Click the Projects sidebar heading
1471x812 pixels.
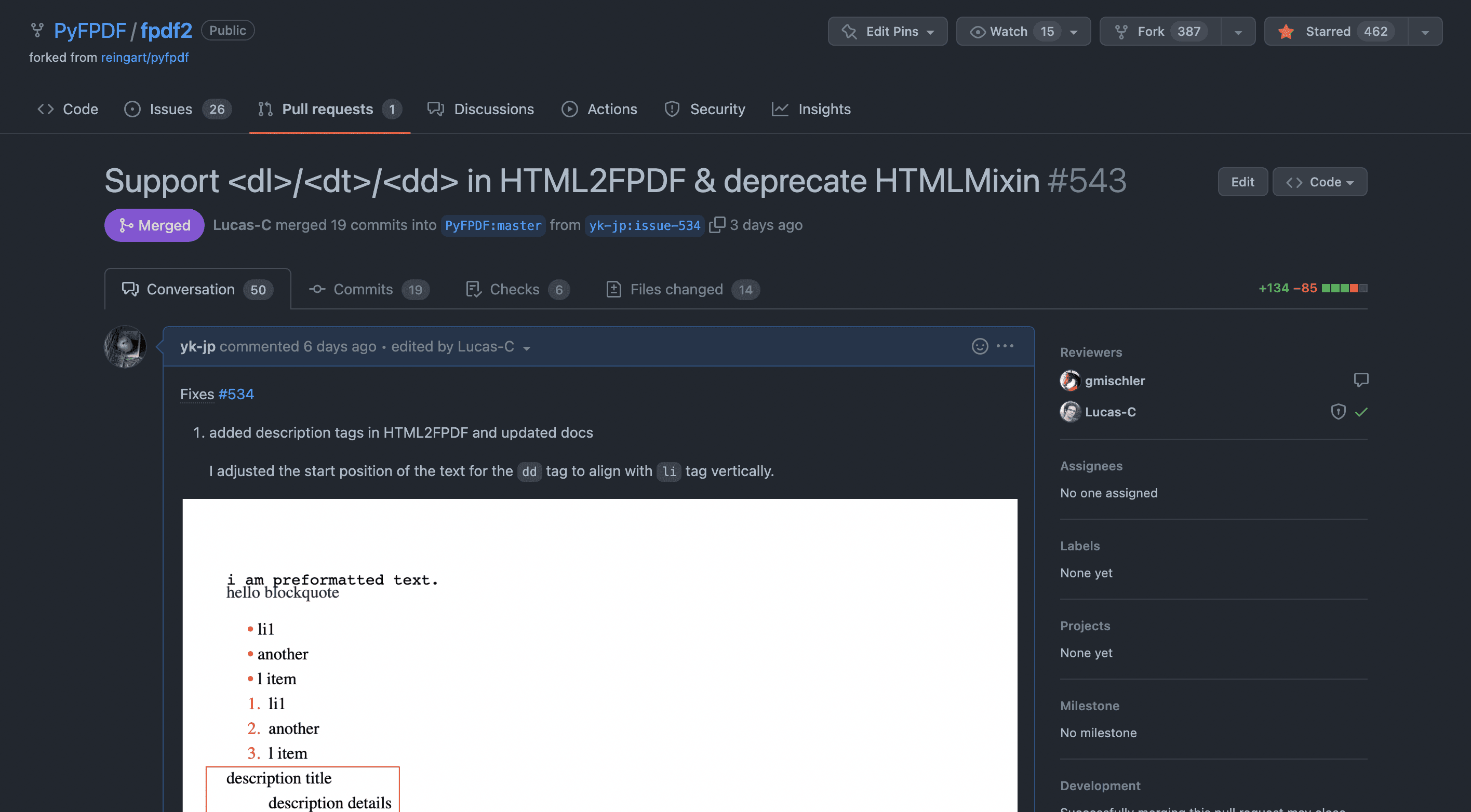pyautogui.click(x=1085, y=626)
